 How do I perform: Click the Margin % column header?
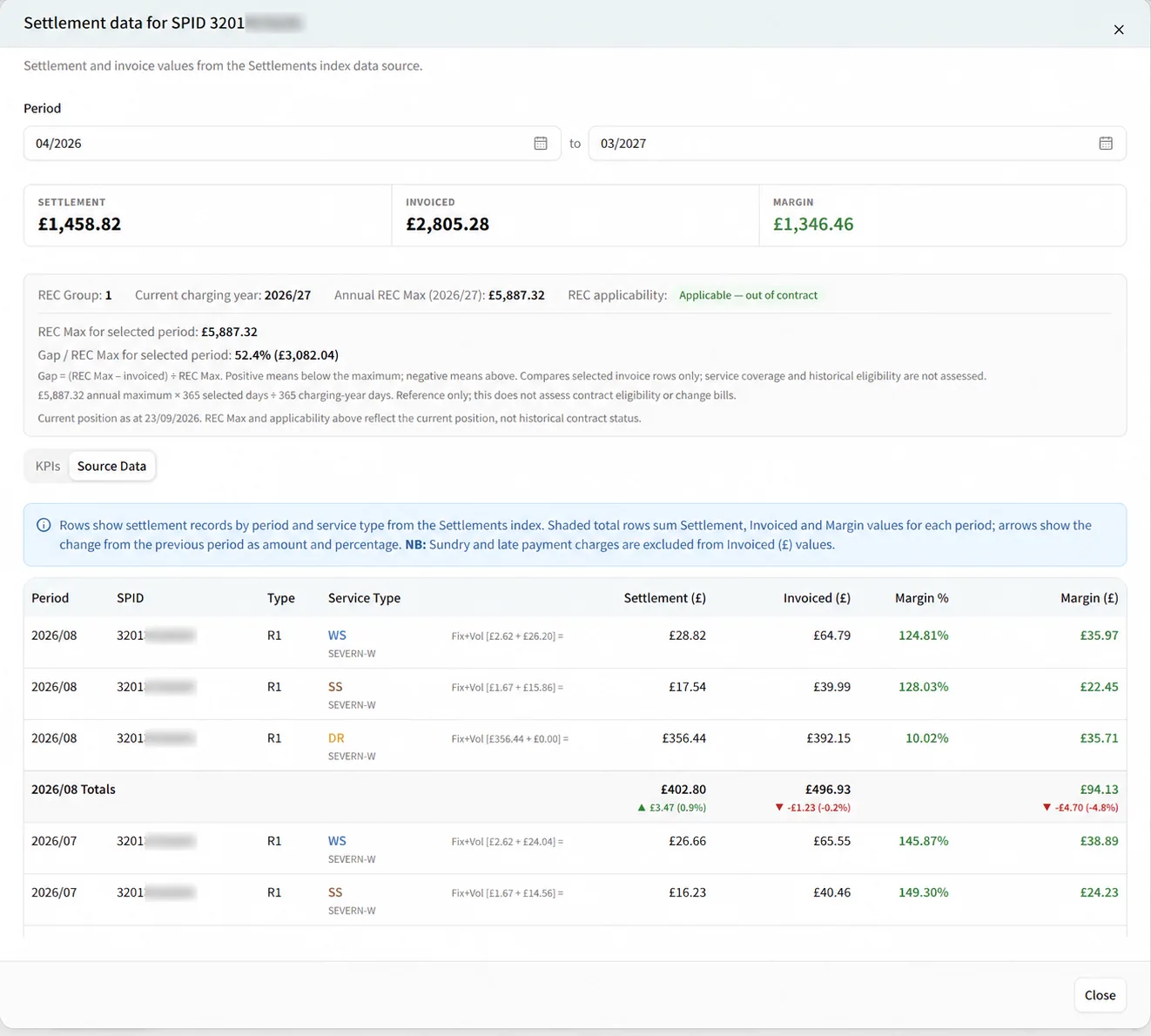point(921,598)
